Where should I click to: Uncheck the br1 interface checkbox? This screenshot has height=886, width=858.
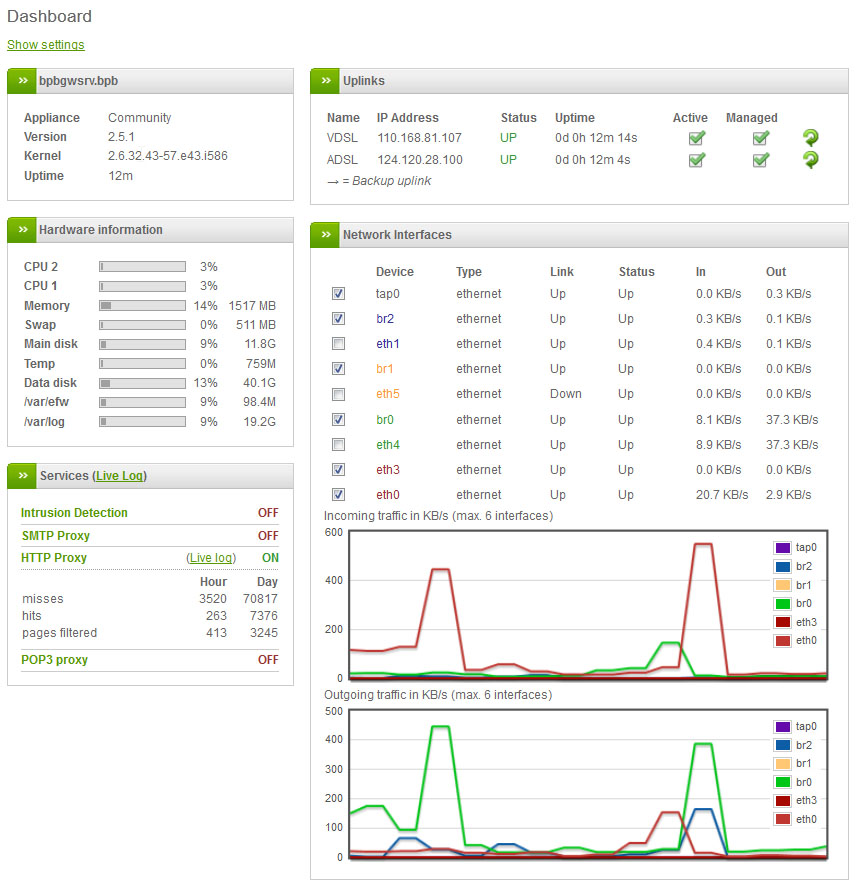[x=338, y=368]
